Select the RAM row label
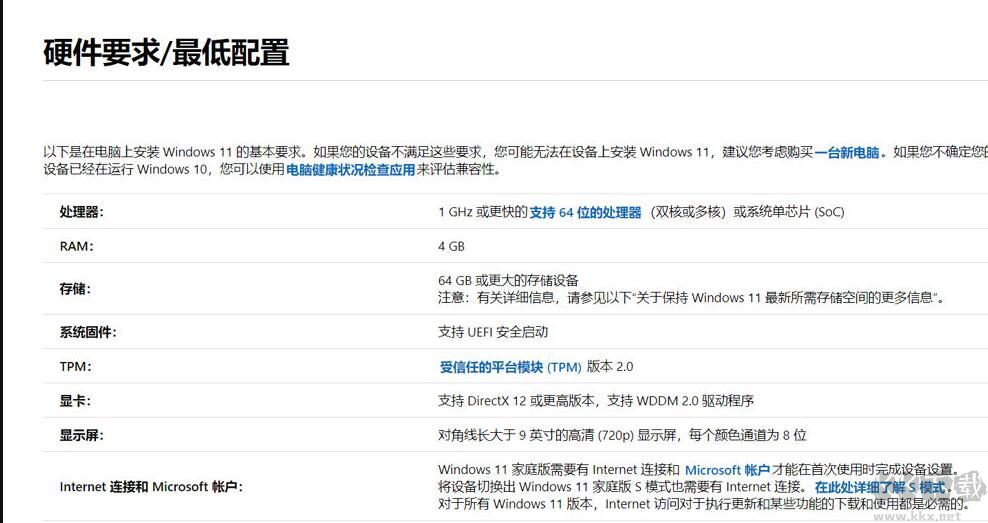Screen dimensions: 988x523 (x=76, y=246)
